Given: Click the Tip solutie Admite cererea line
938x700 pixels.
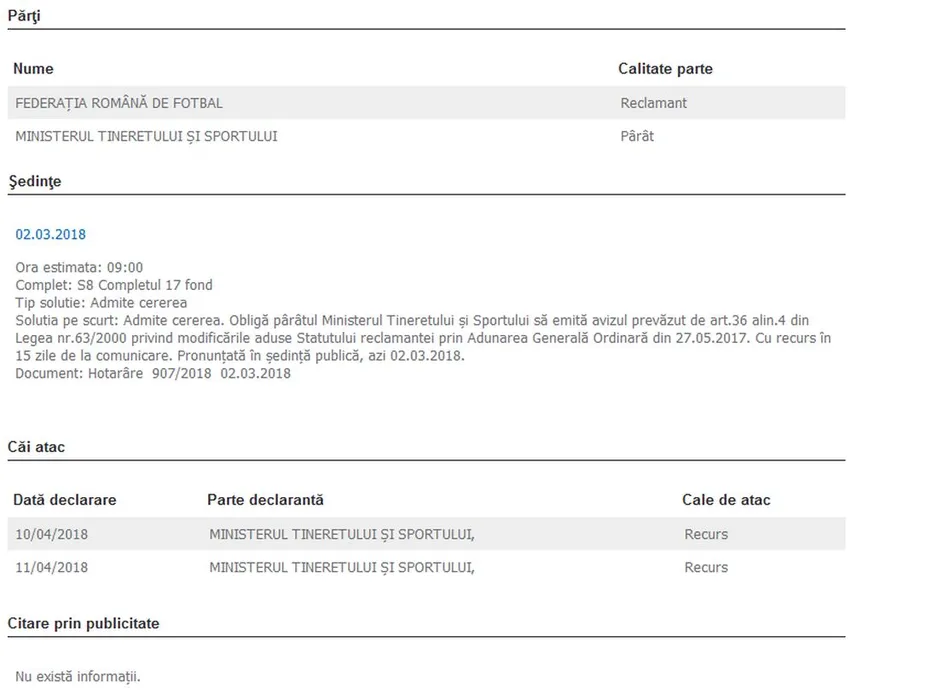Looking at the screenshot, I should 101,303.
